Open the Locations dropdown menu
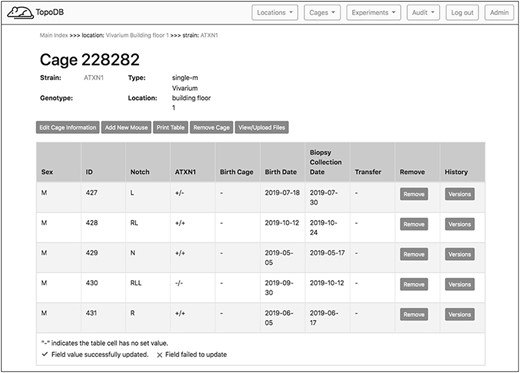Screen dimensions: 520x373 coord(275,13)
